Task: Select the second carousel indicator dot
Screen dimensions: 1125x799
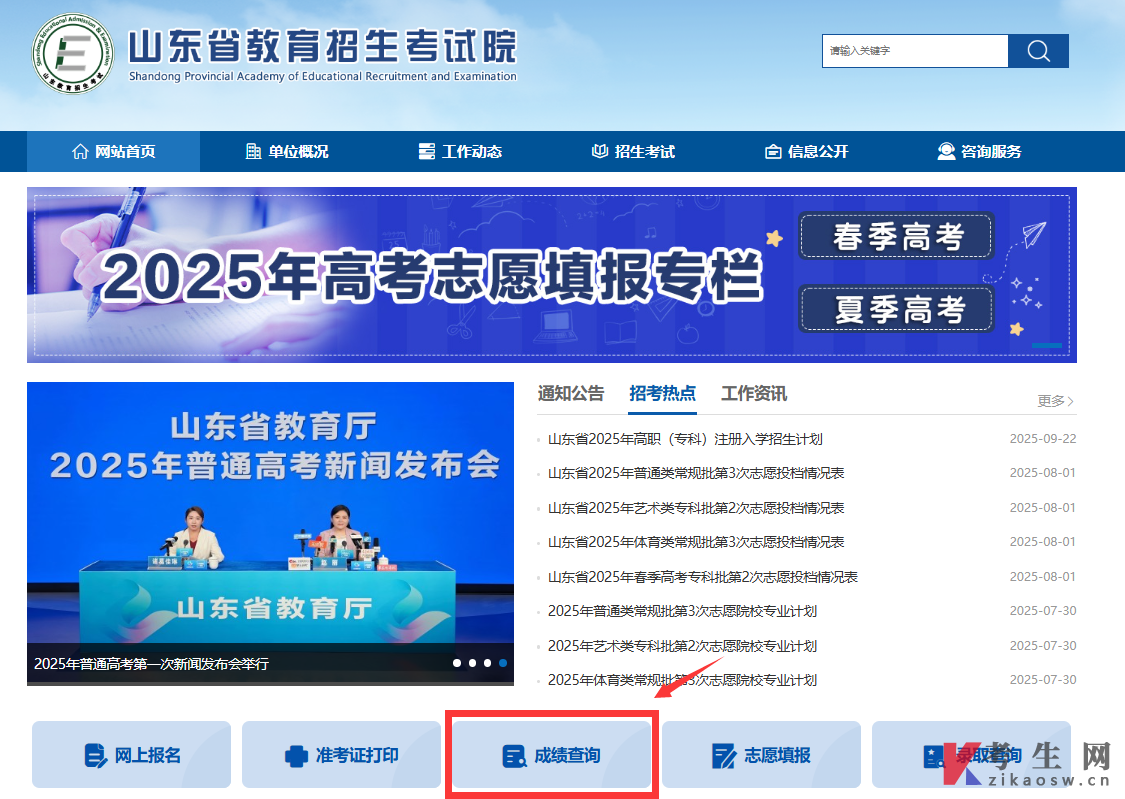Action: 472,662
